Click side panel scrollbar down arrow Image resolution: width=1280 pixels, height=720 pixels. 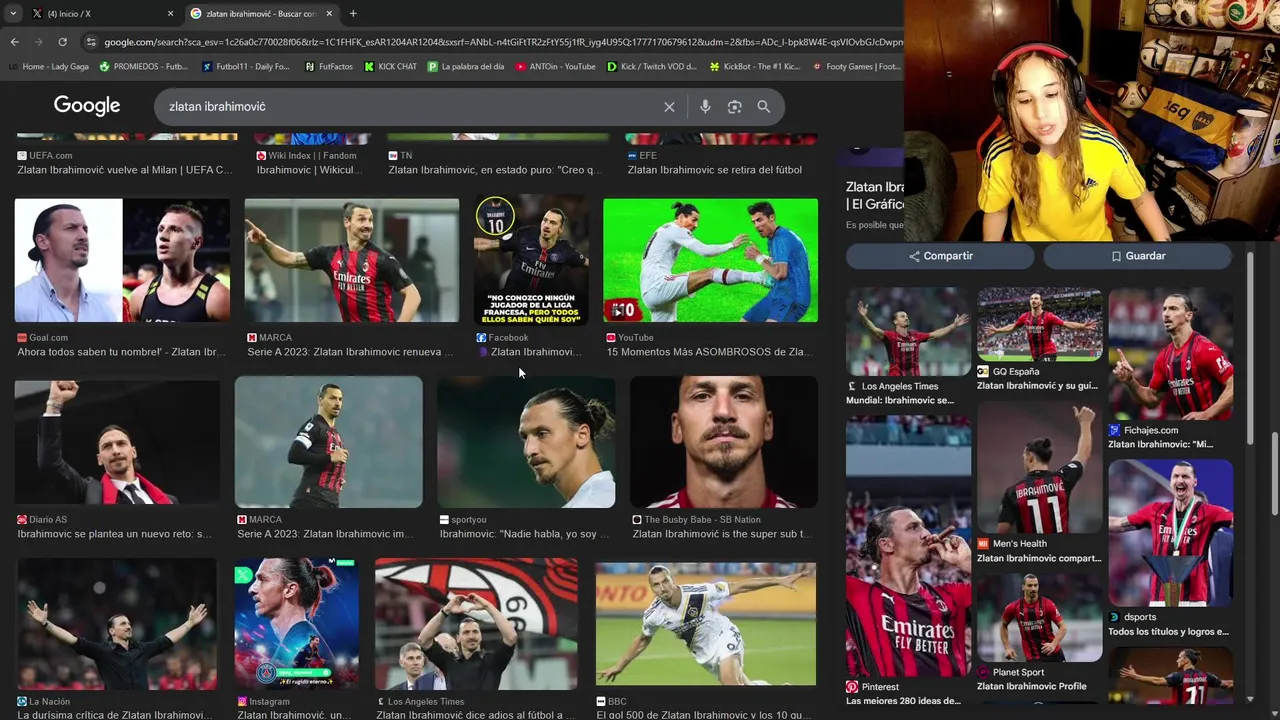(x=1251, y=699)
